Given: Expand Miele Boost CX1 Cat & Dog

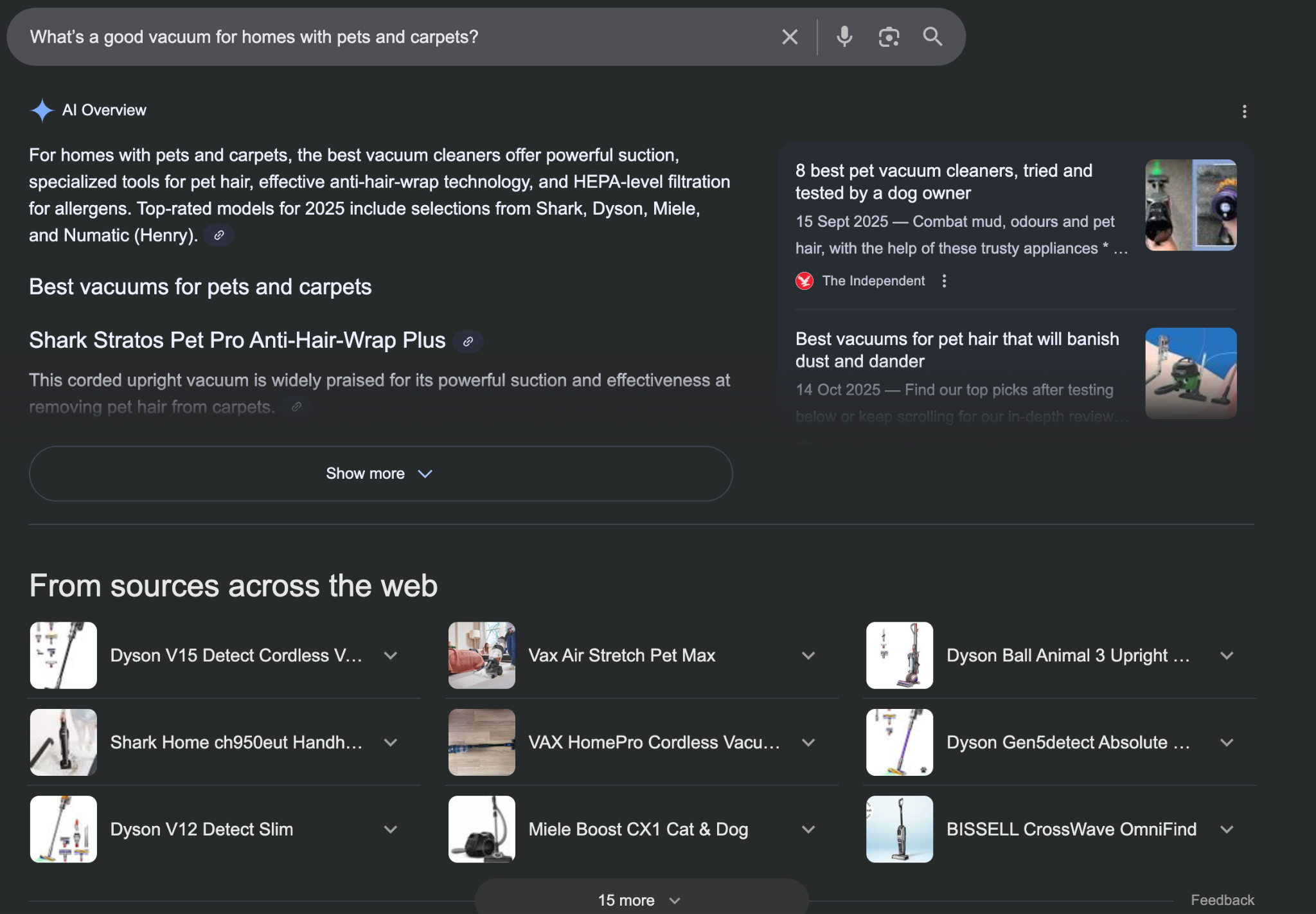Looking at the screenshot, I should tap(808, 829).
